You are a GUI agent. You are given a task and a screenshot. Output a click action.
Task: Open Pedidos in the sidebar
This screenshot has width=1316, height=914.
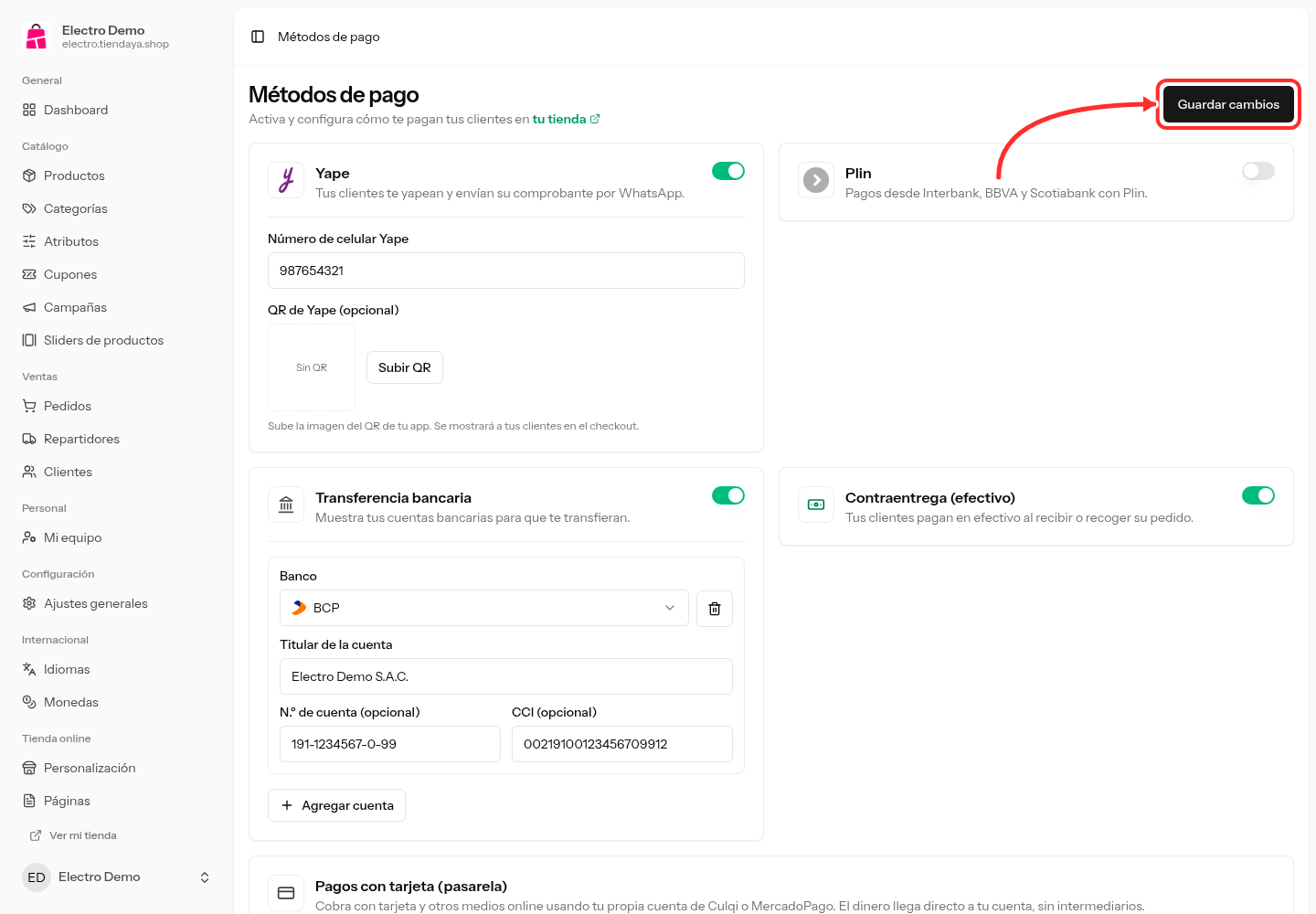click(x=117, y=406)
